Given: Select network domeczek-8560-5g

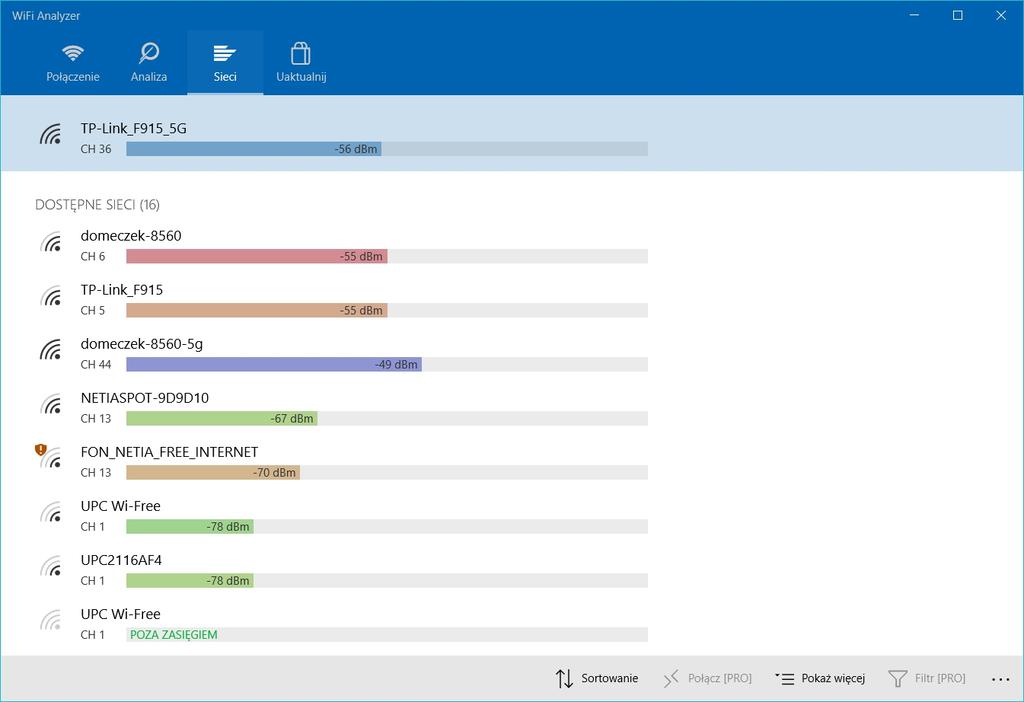Looking at the screenshot, I should (142, 344).
